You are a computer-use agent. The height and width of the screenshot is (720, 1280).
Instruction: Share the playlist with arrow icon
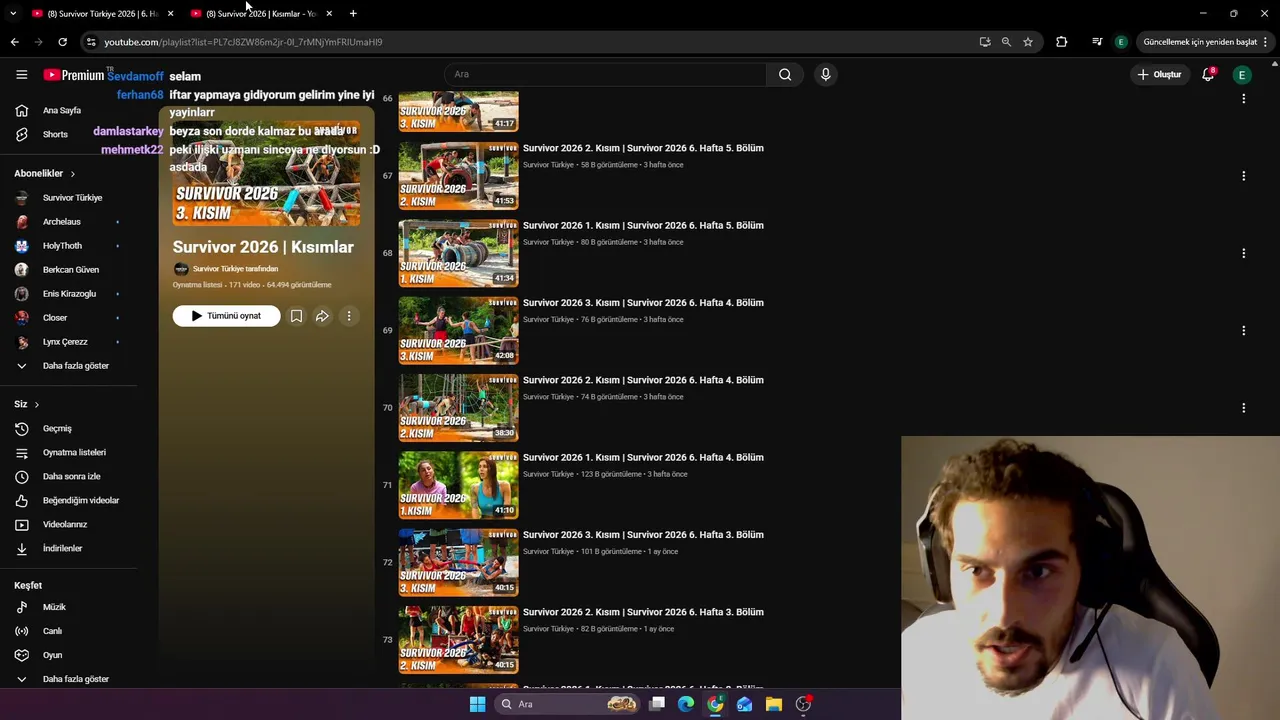click(x=322, y=316)
